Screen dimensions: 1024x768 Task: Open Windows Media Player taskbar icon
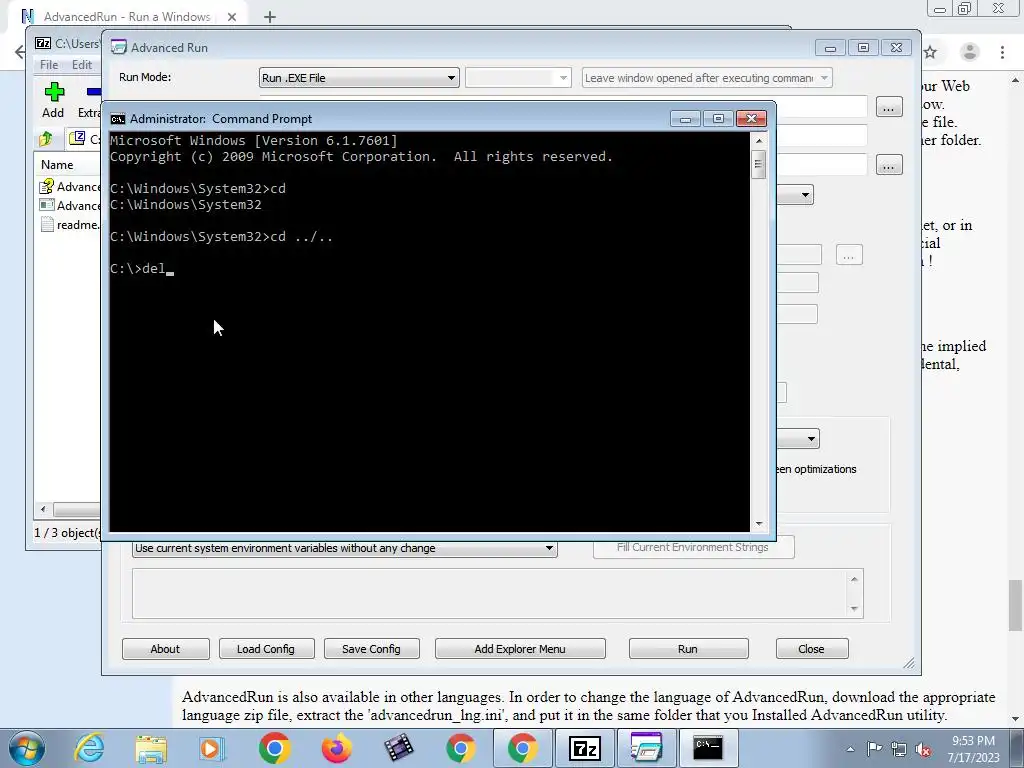tap(212, 748)
